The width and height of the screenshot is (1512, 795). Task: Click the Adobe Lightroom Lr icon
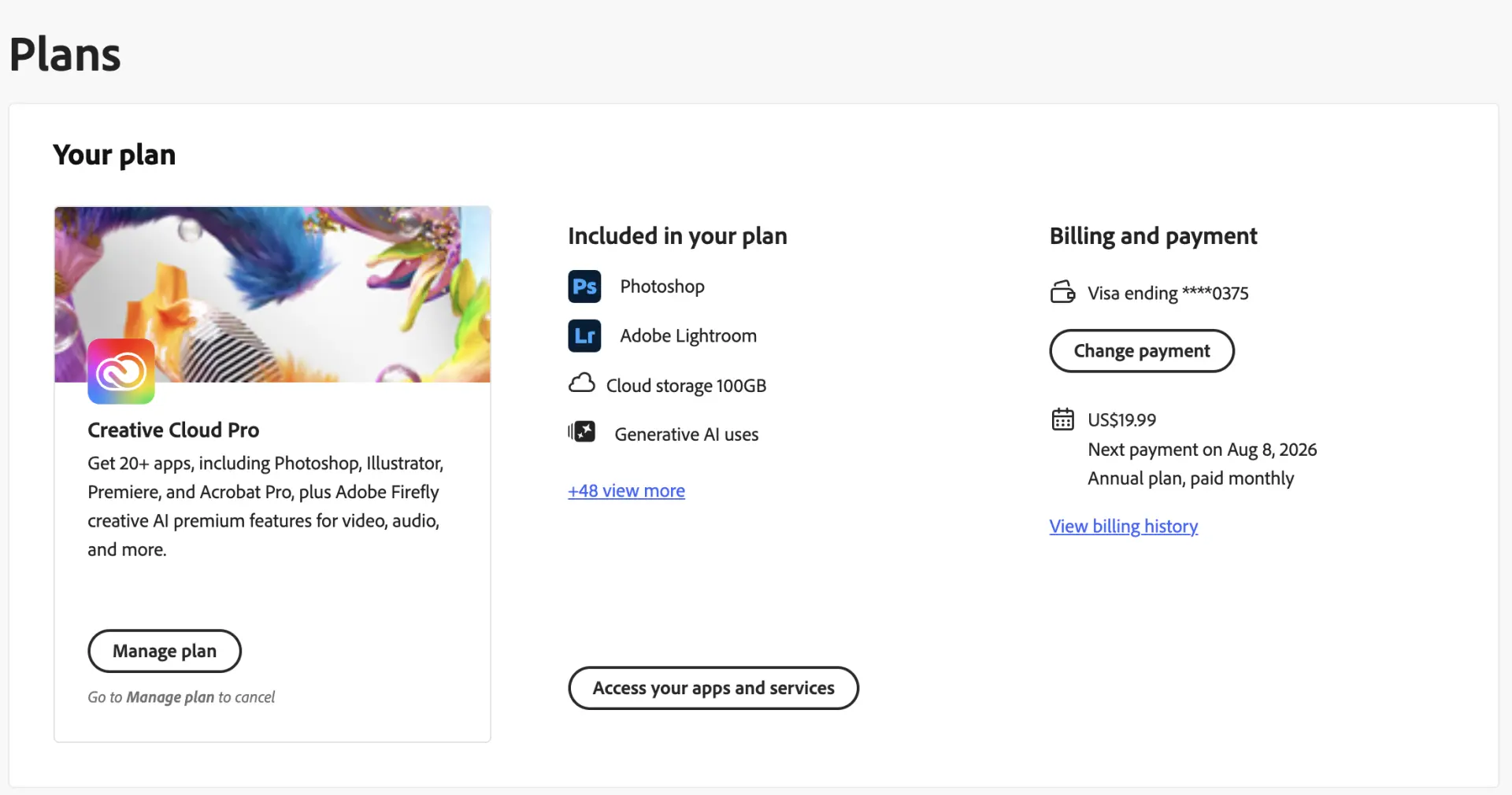pyautogui.click(x=584, y=336)
